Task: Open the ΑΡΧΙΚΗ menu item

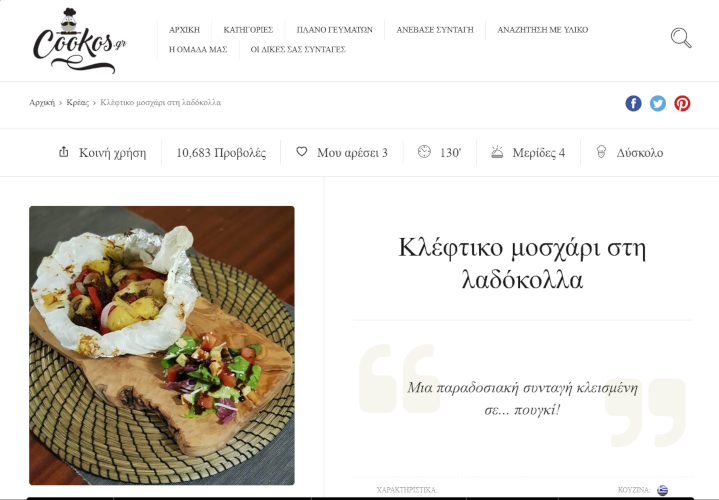Action: (x=184, y=30)
